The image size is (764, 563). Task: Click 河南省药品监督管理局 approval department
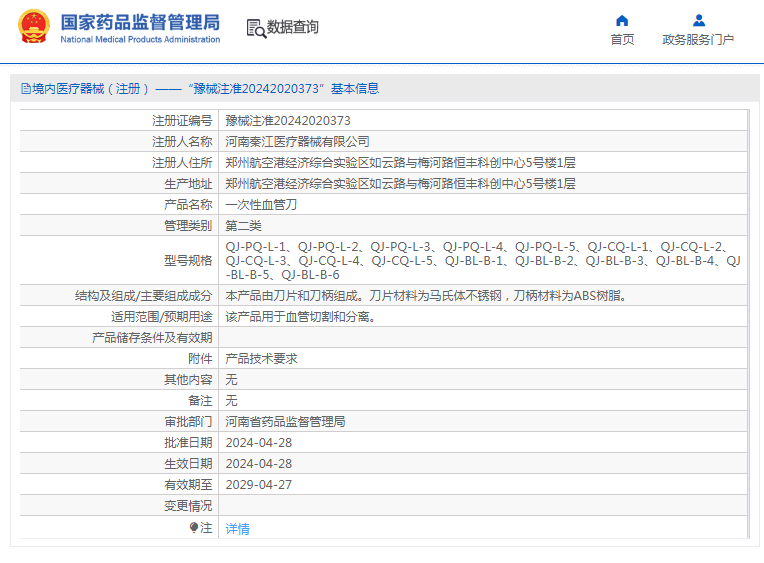point(285,422)
